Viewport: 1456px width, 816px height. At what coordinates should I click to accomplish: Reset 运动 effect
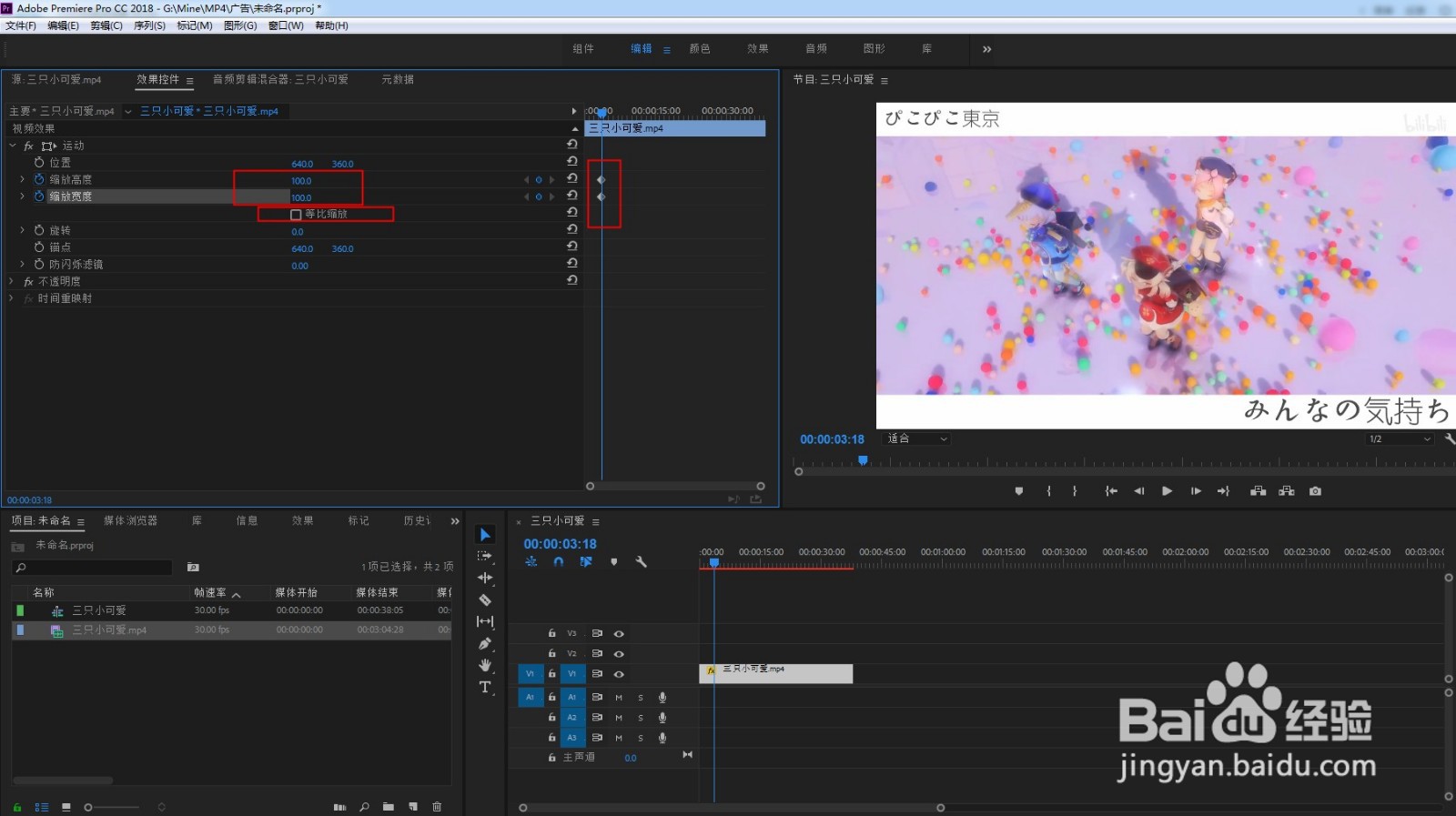click(x=571, y=145)
